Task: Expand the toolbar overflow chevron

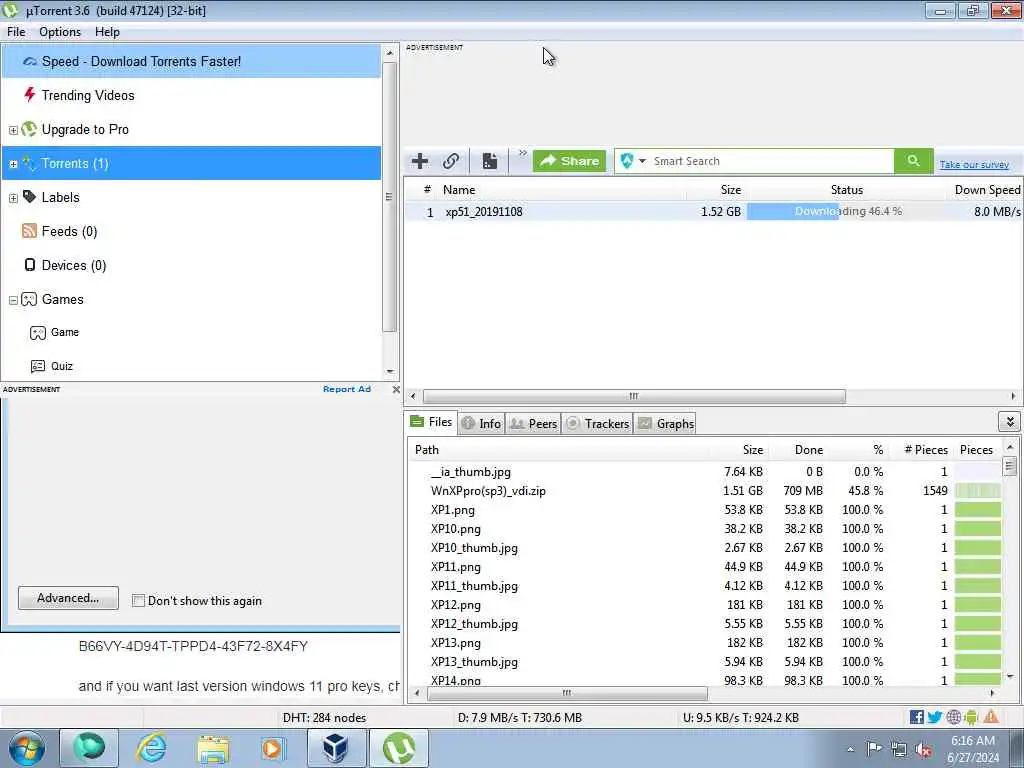Action: (x=522, y=153)
